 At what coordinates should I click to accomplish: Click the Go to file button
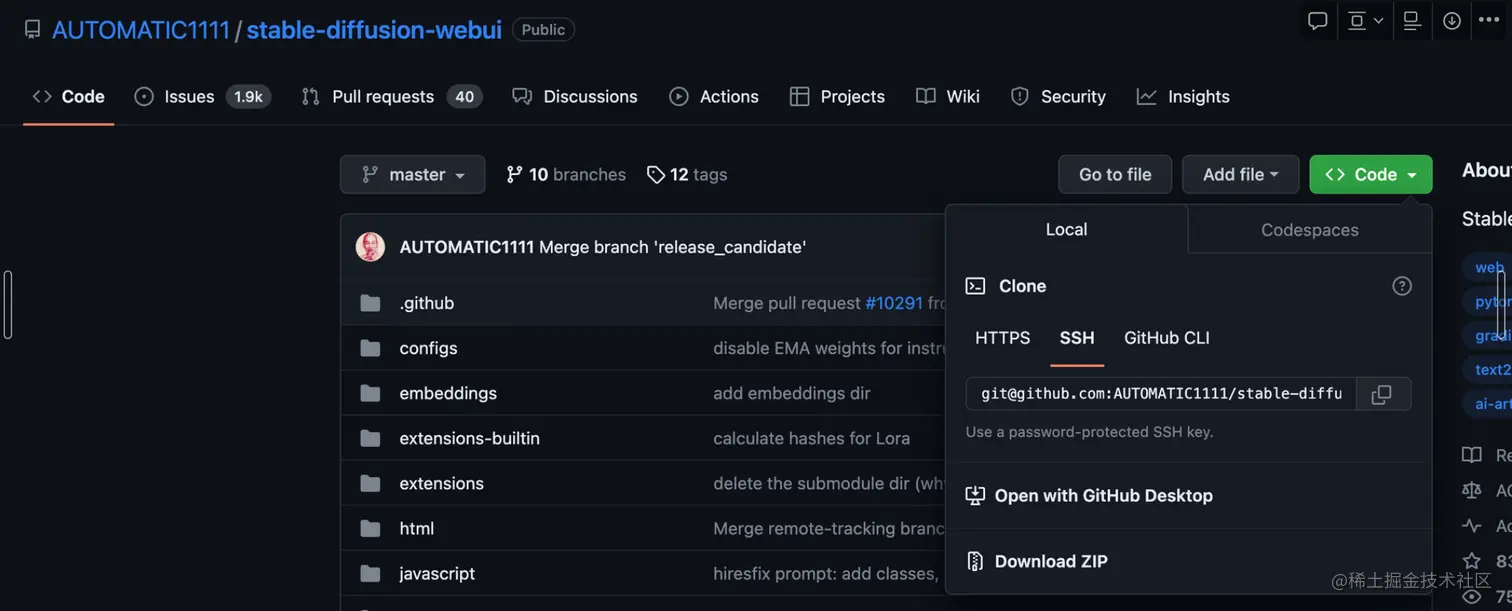tap(1115, 175)
